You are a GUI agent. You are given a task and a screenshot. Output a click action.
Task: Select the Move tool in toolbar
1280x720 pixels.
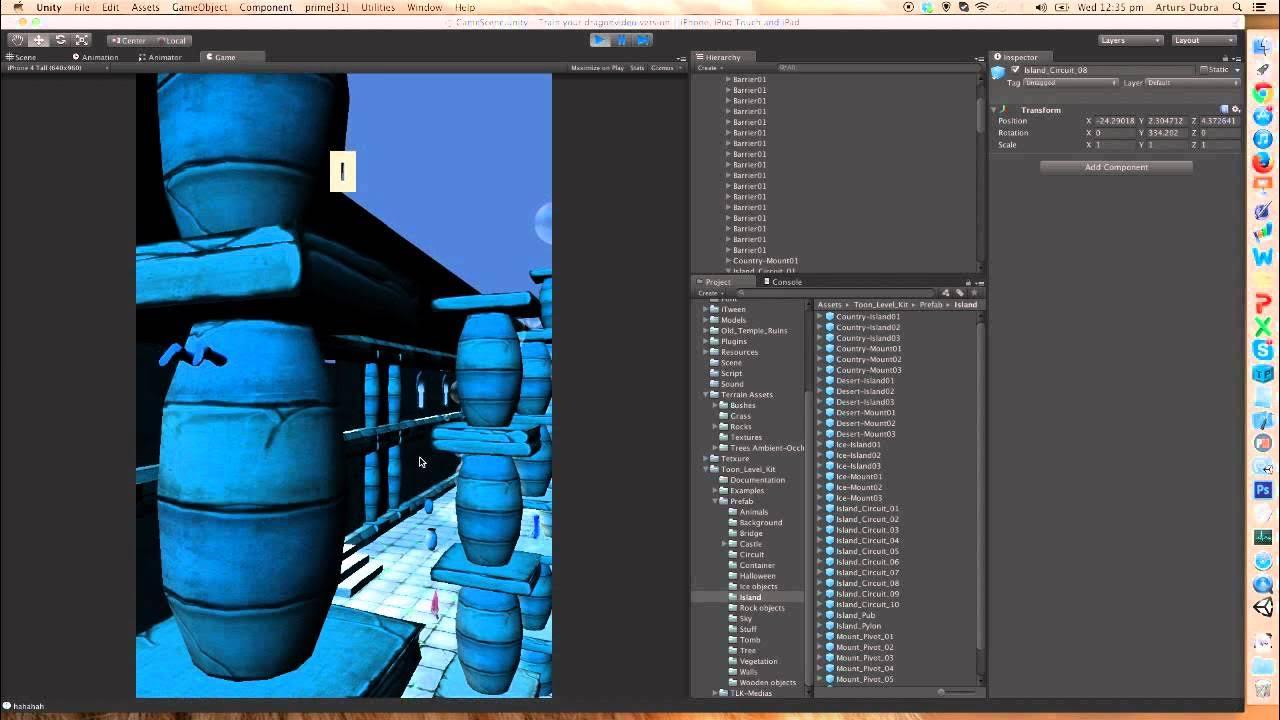pos(39,40)
